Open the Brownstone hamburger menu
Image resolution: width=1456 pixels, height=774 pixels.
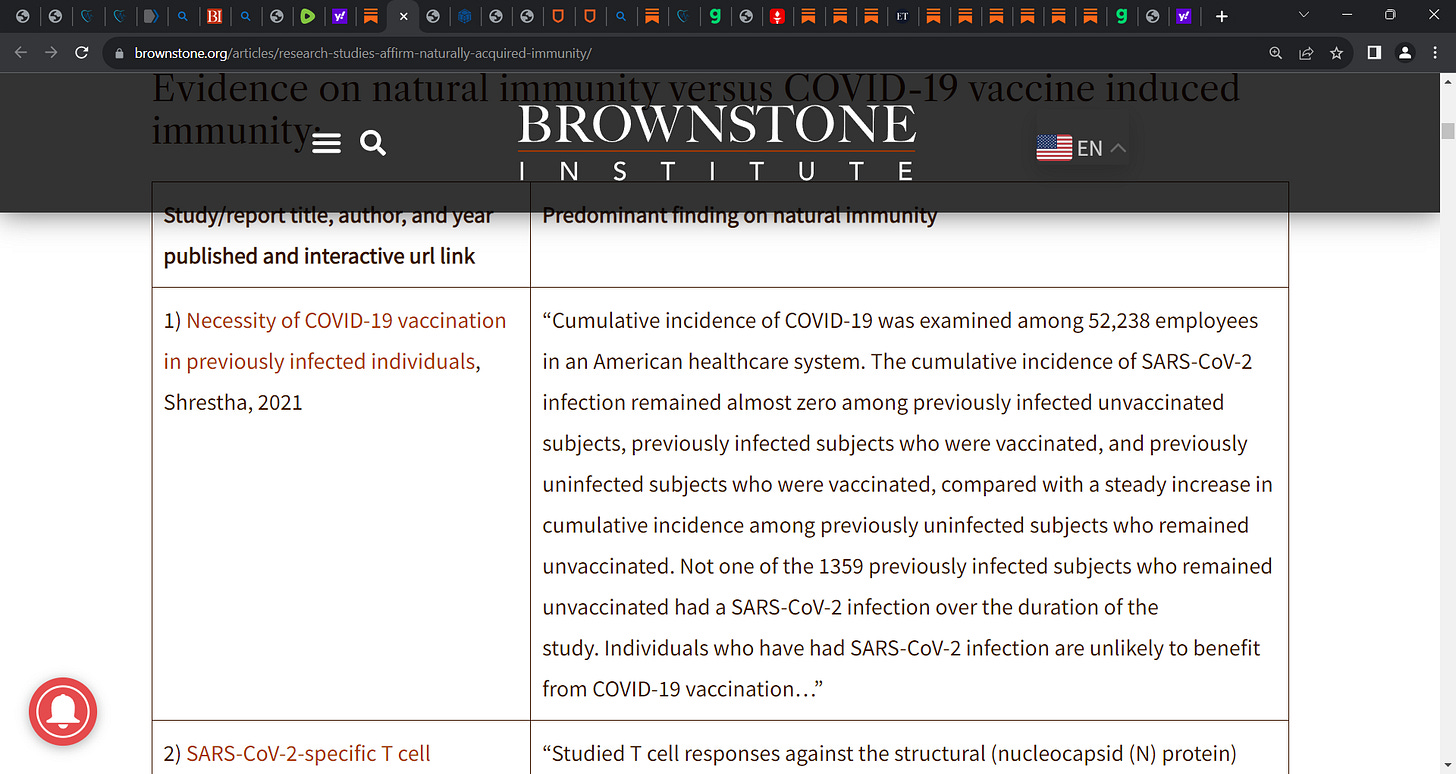click(326, 144)
